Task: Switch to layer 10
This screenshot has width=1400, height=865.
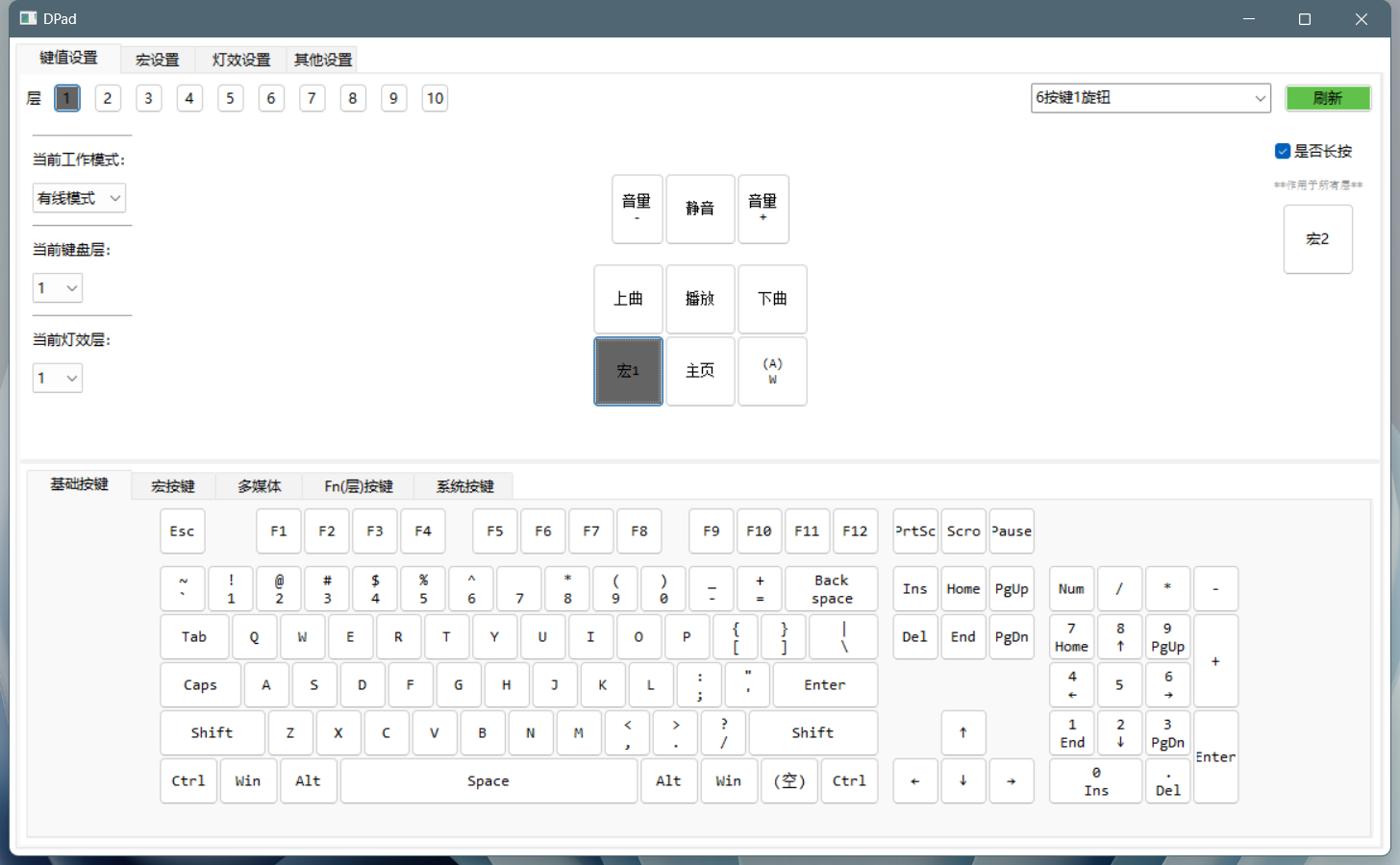Action: coord(435,98)
